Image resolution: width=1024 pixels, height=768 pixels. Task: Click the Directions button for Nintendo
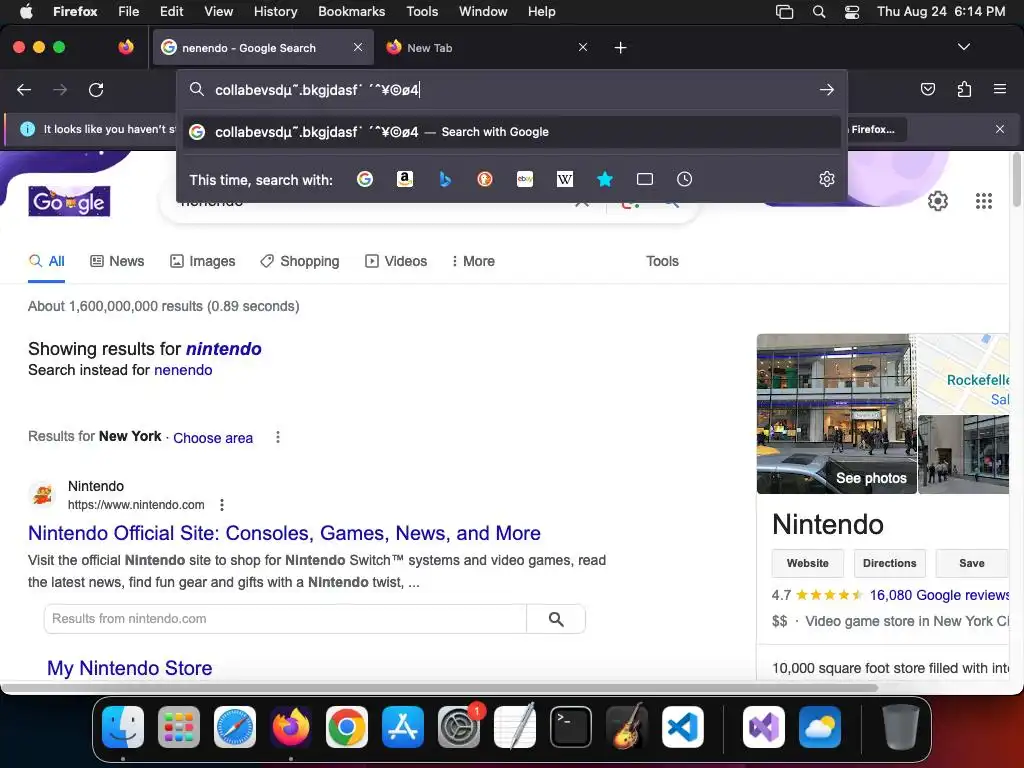pyautogui.click(x=889, y=563)
